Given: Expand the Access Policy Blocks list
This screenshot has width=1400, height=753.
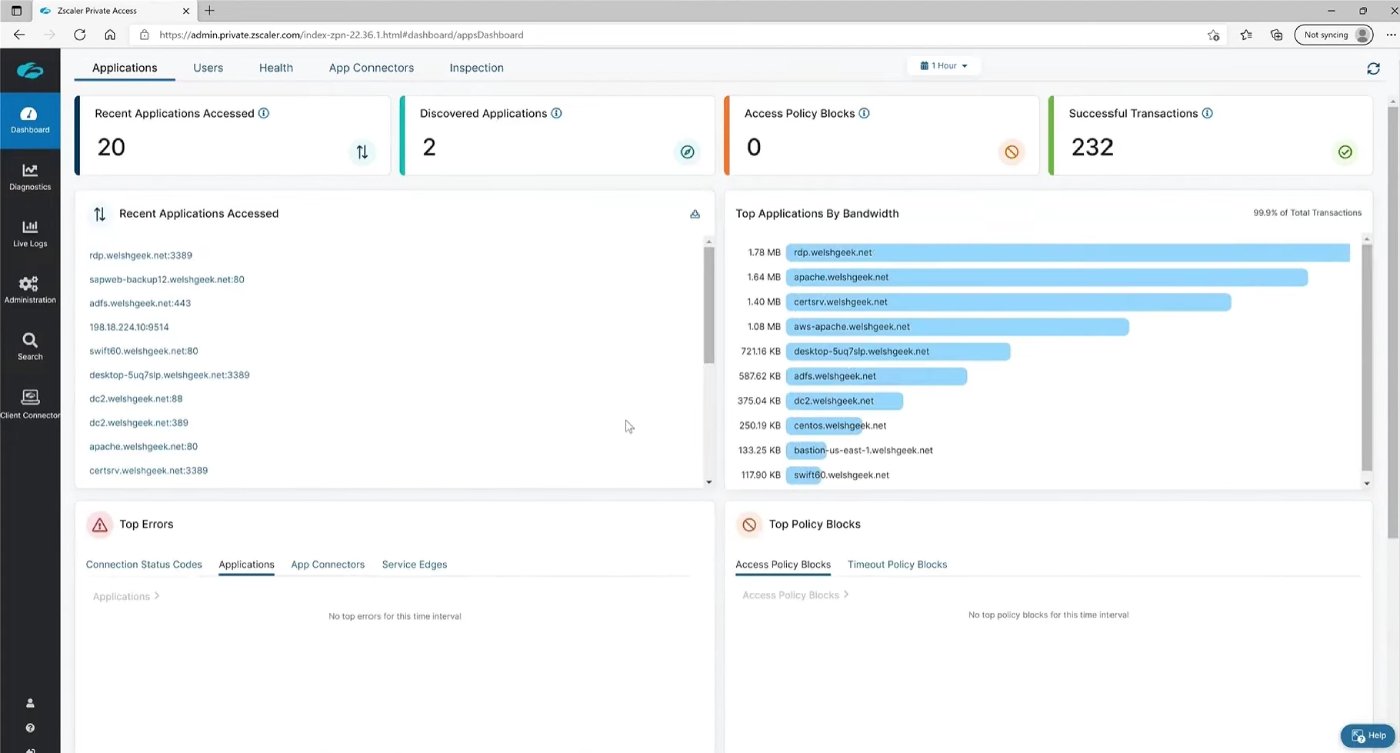Looking at the screenshot, I should 795,594.
